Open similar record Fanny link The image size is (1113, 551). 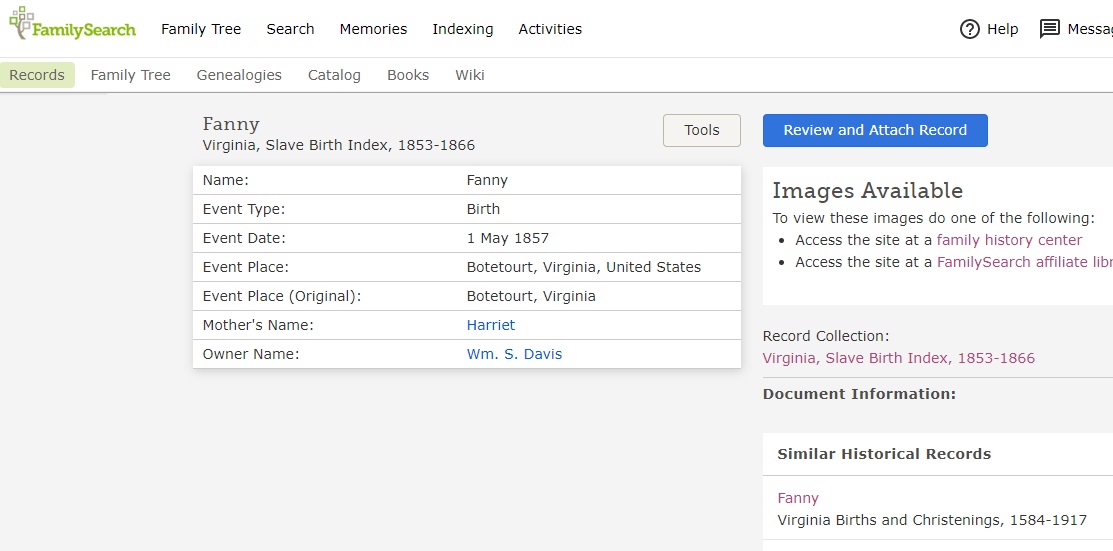[798, 498]
